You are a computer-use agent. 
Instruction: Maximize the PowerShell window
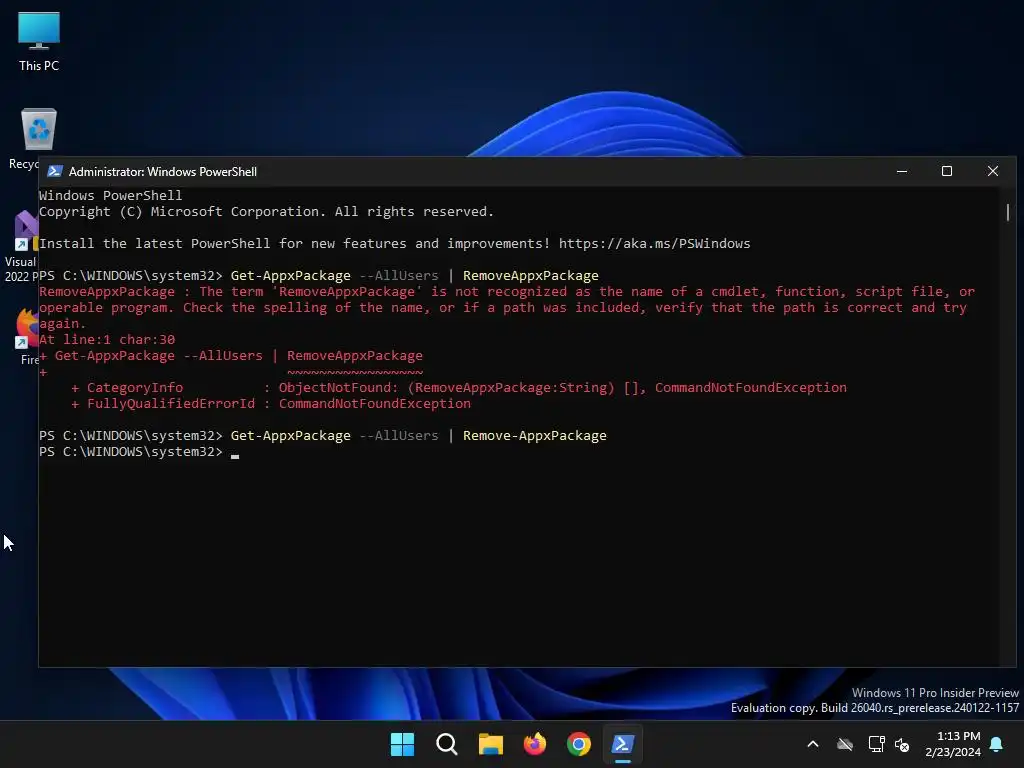tap(947, 172)
